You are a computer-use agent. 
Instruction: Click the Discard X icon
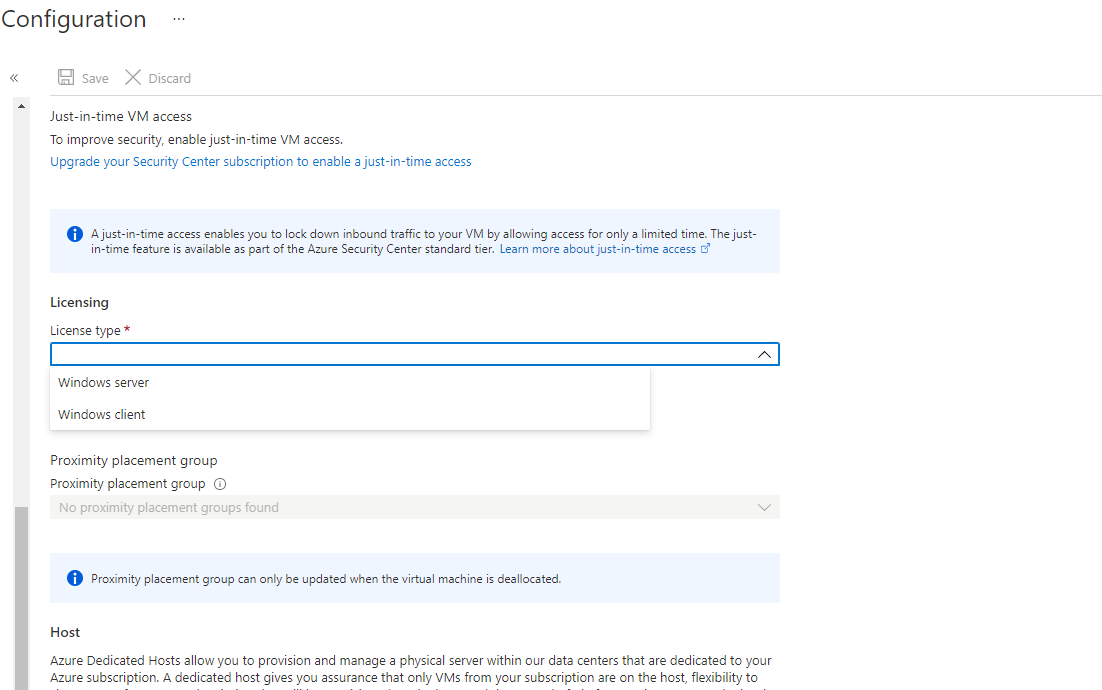point(133,77)
